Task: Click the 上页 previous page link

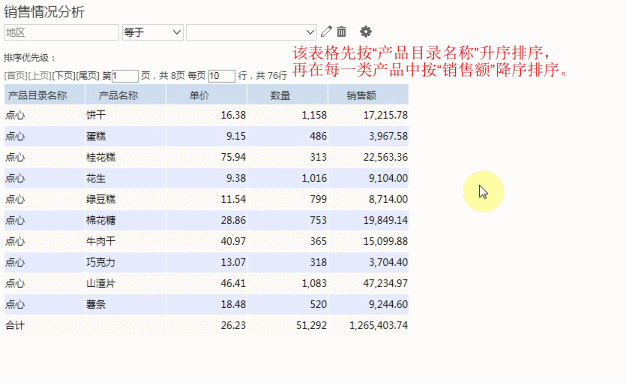Action: click(40, 75)
